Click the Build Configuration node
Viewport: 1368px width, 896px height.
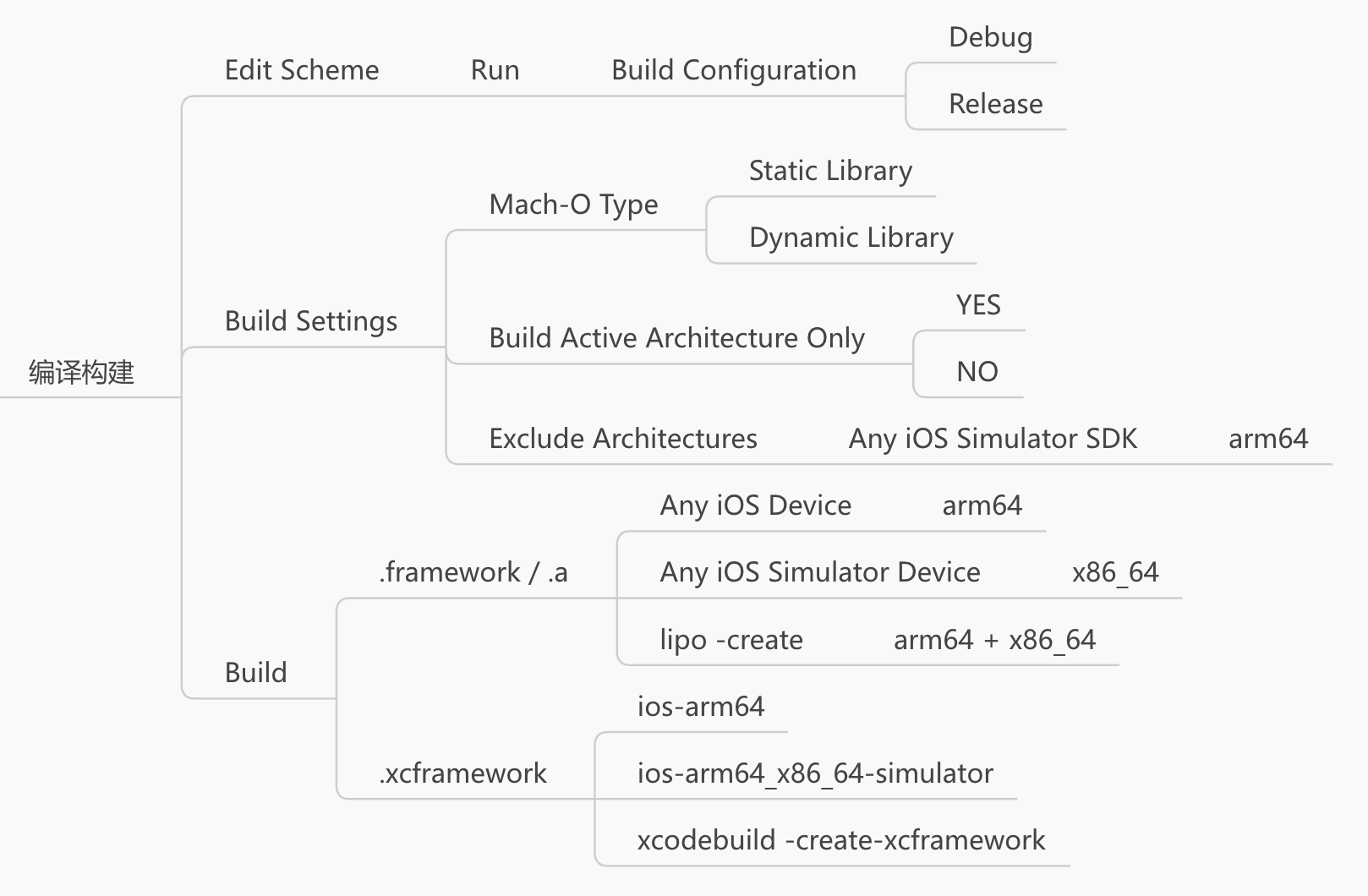733,70
